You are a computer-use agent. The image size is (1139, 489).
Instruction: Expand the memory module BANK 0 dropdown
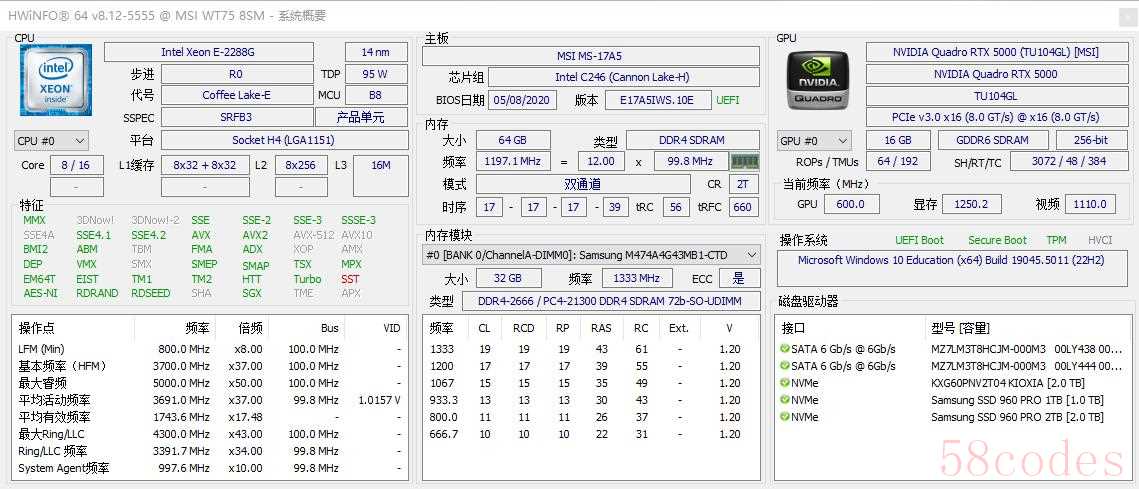[590, 256]
